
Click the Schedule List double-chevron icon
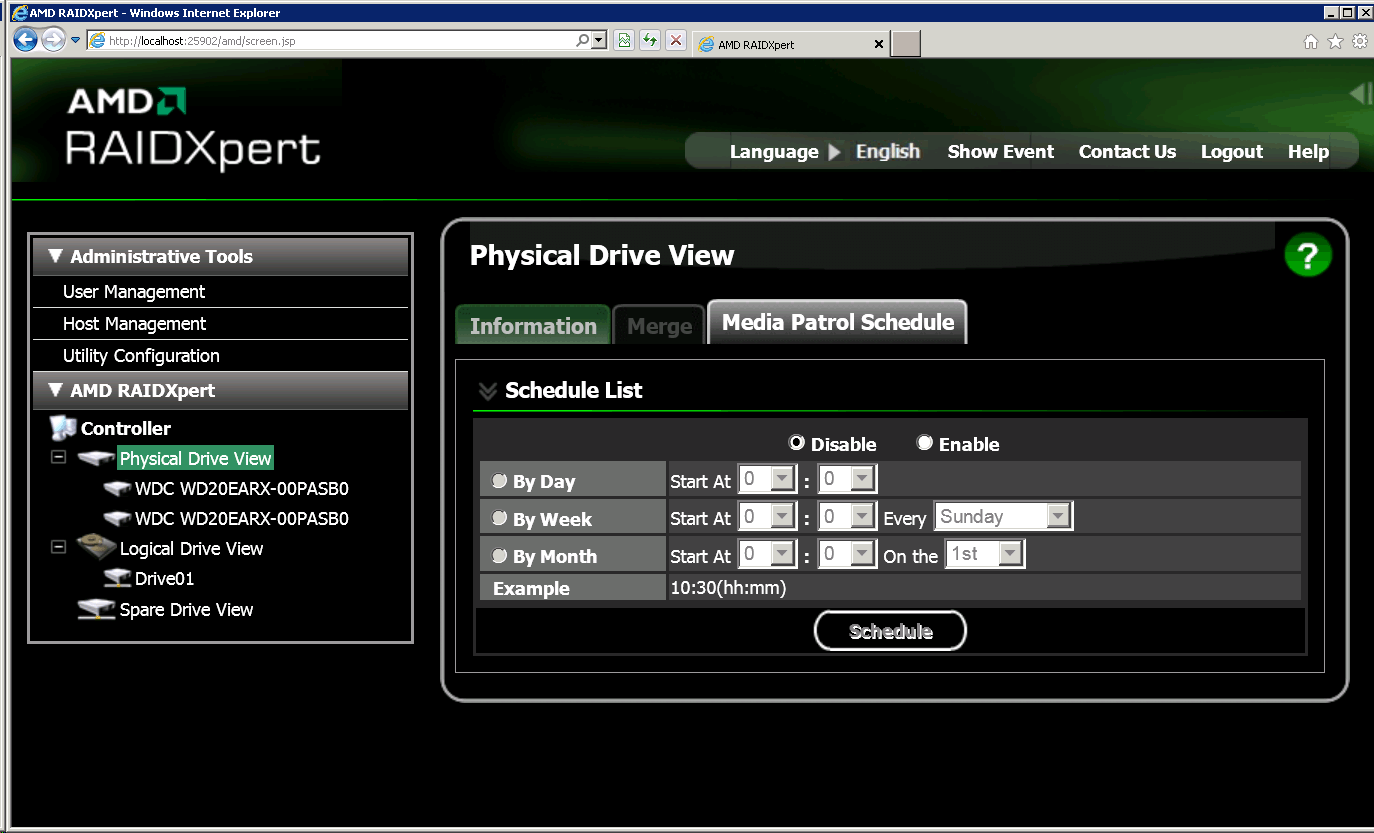(488, 391)
